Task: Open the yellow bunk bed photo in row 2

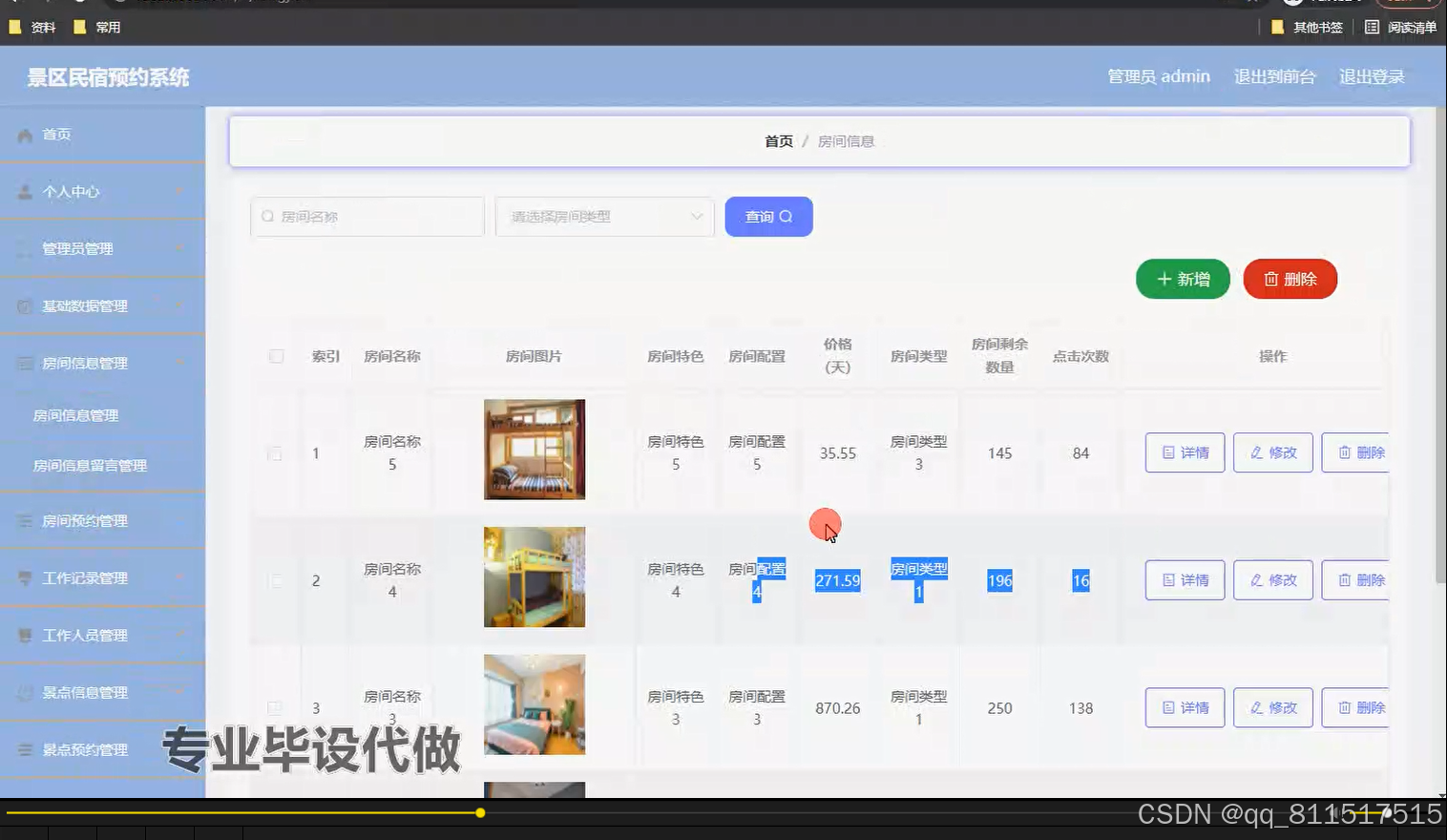Action: click(x=535, y=577)
